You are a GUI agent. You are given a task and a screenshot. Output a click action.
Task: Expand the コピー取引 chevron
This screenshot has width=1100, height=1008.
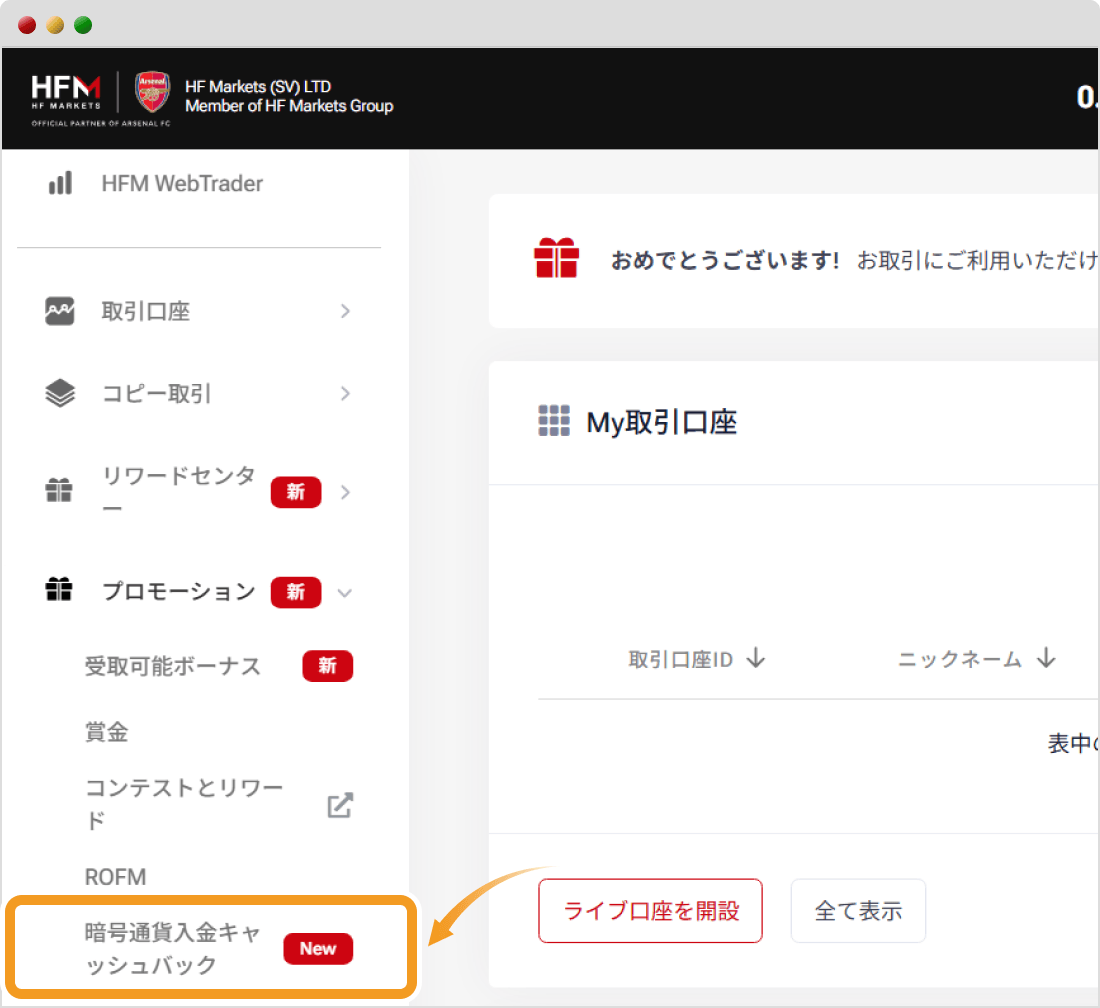(x=345, y=394)
